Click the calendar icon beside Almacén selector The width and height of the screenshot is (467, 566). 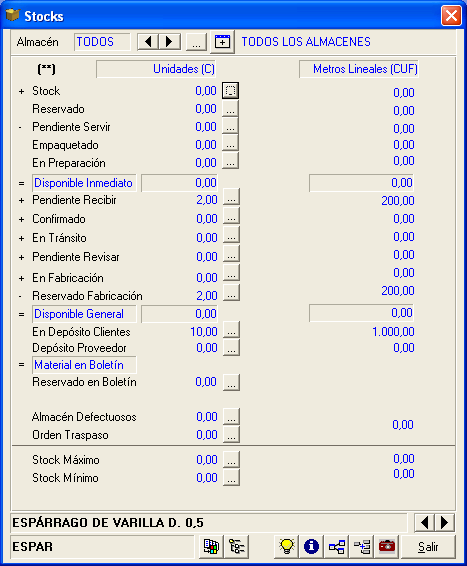coord(222,42)
